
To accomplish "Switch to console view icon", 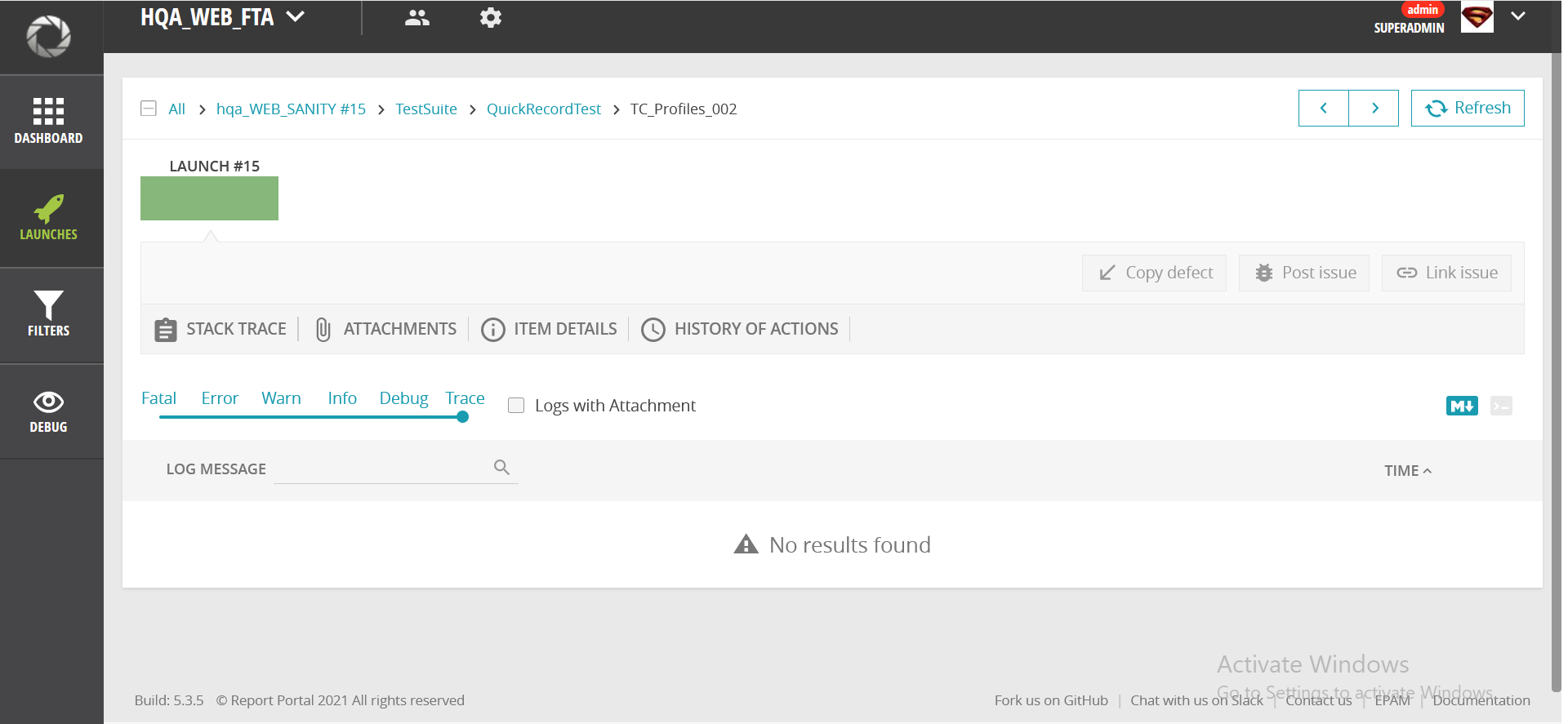I will coord(1501,406).
